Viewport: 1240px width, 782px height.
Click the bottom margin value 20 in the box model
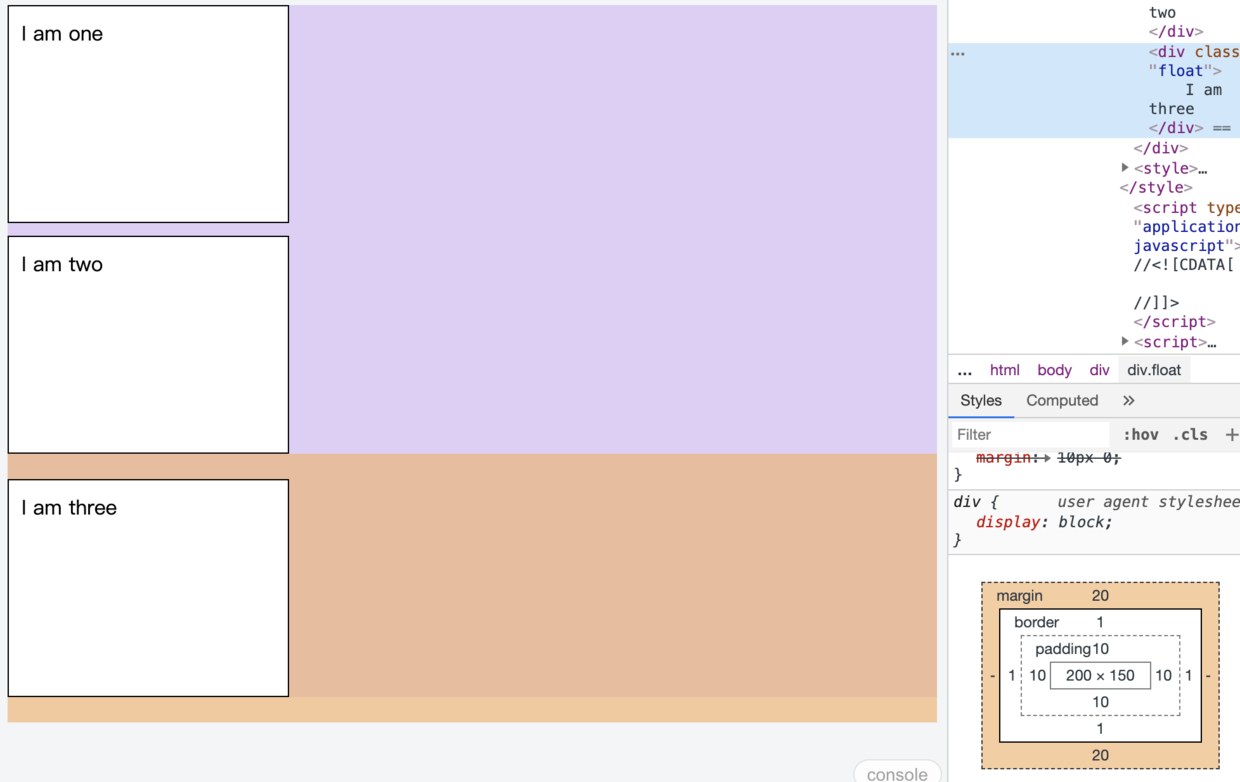[1100, 756]
